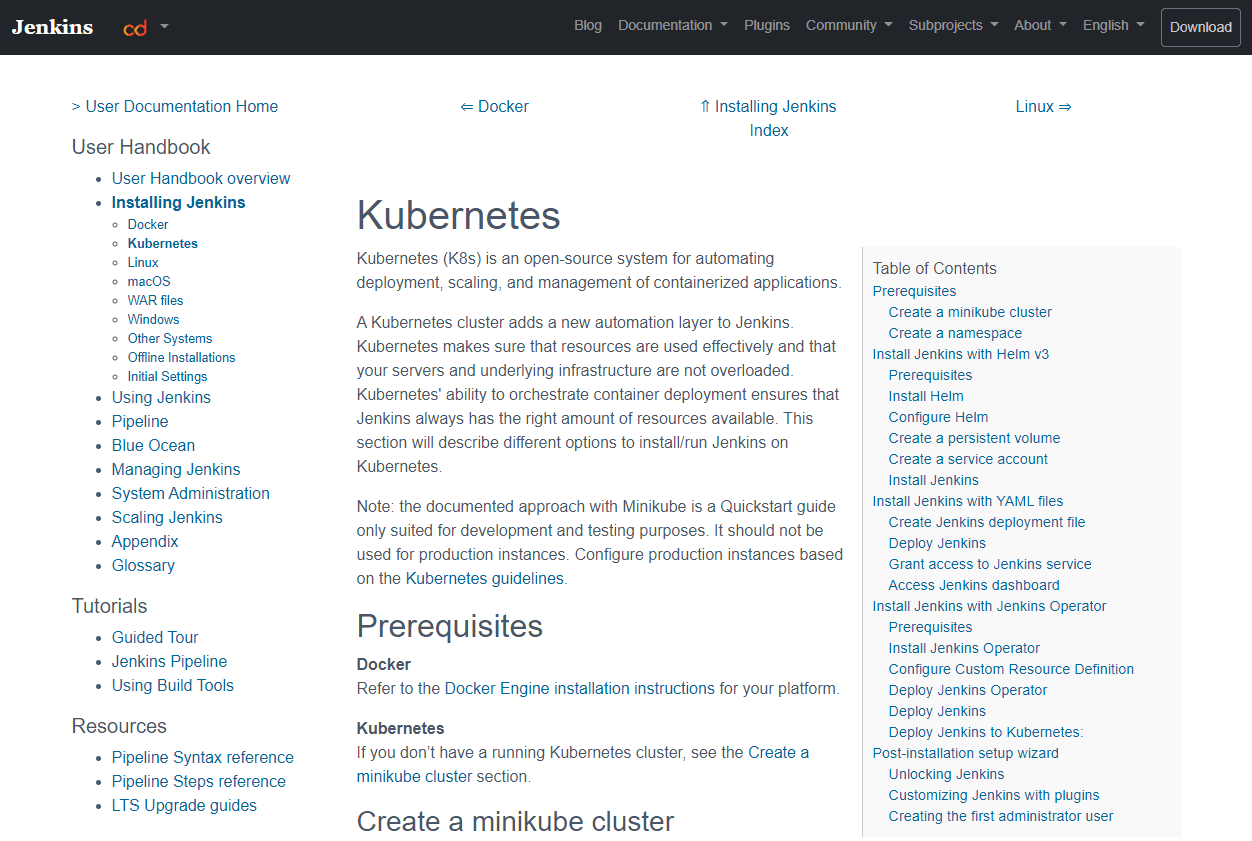Open User Documentation Home

182,106
